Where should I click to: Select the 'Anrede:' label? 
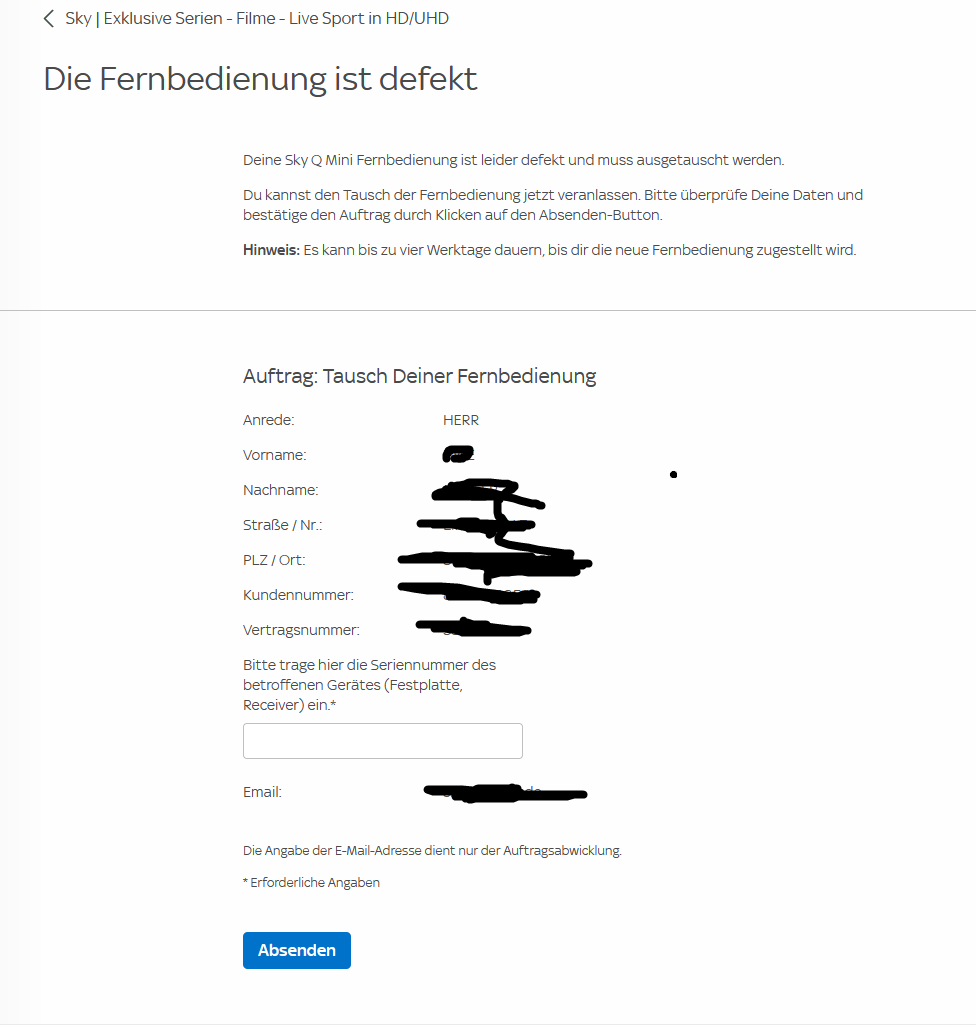click(269, 420)
